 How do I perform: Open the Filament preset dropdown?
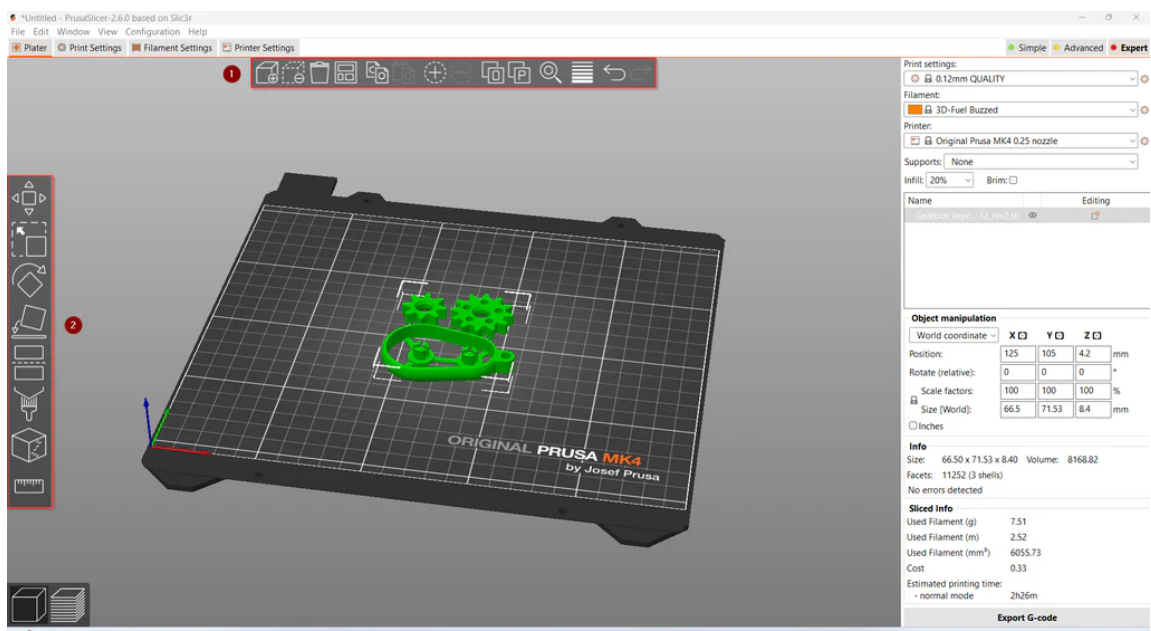tap(1021, 110)
